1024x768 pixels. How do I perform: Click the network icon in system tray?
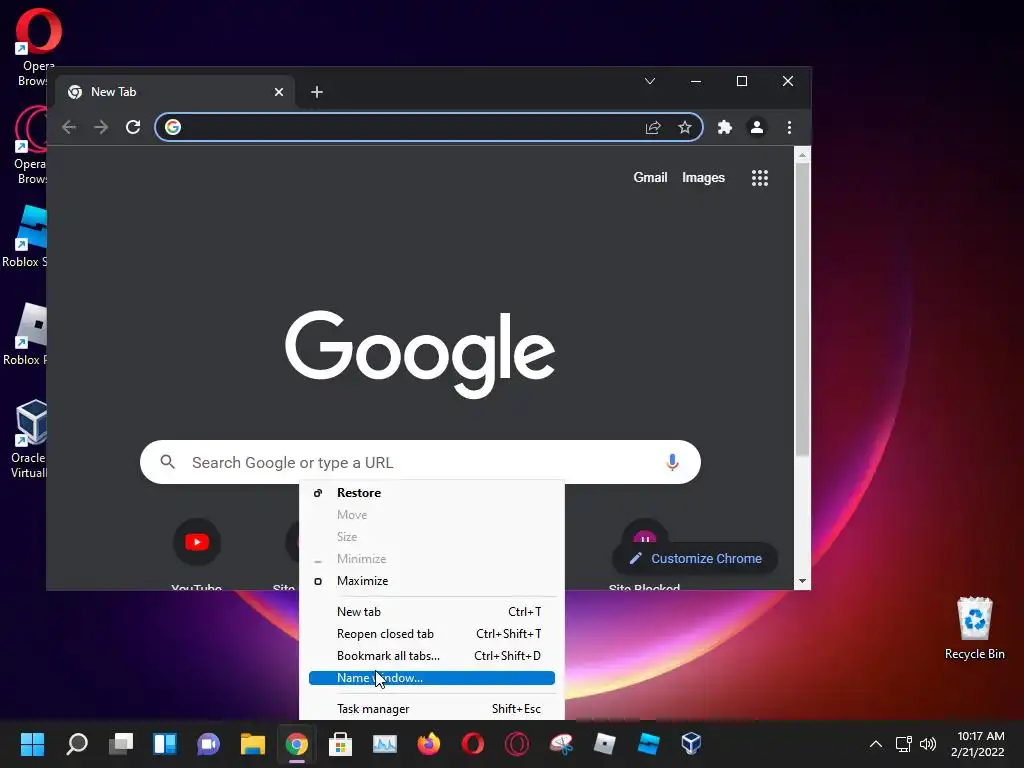pos(904,744)
